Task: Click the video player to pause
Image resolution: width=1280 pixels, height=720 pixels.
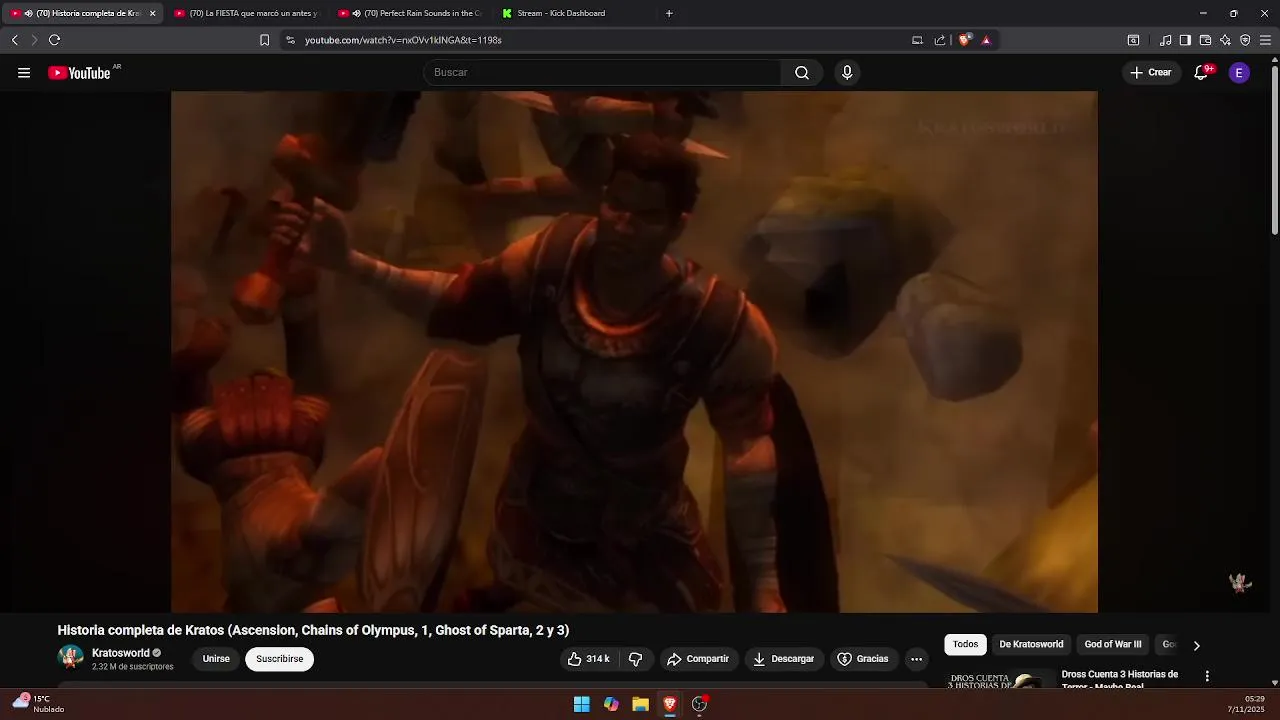Action: (634, 351)
